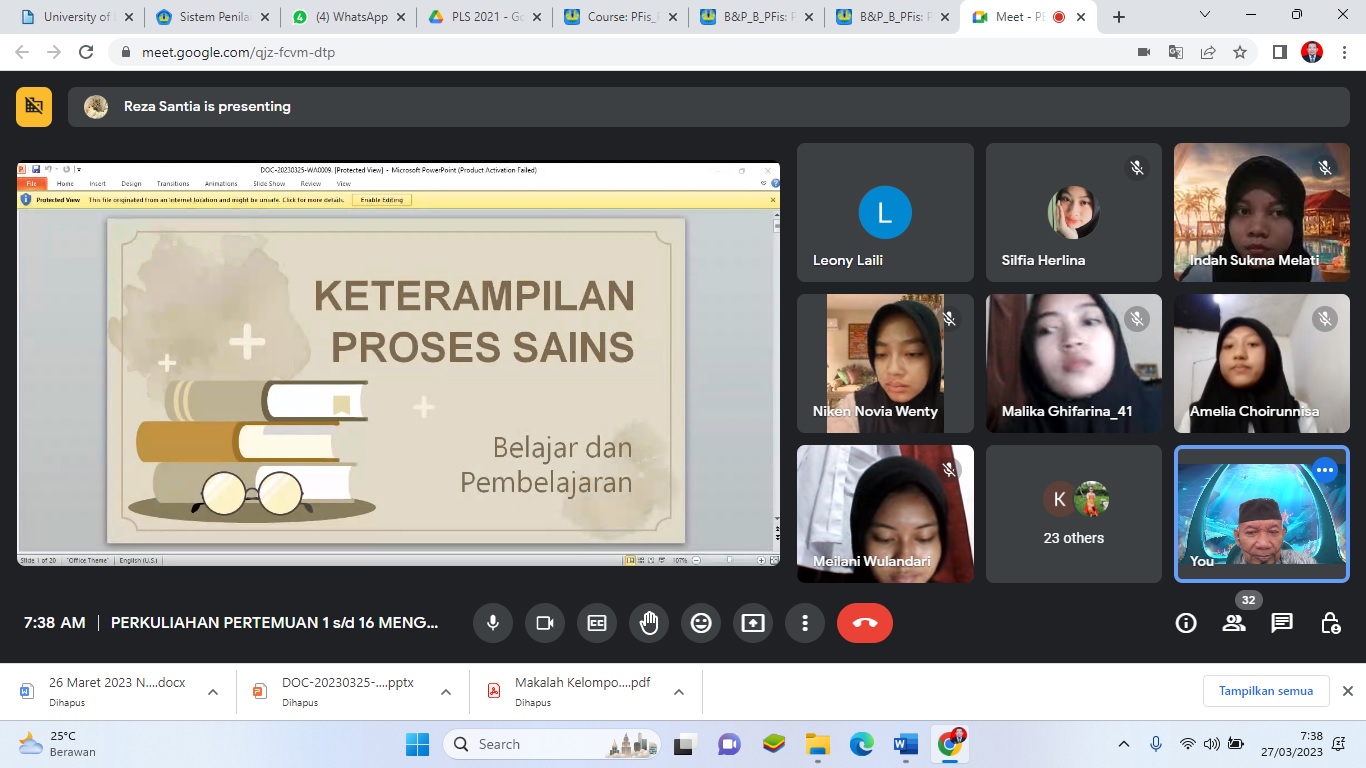Open host controls lock icon
Image resolution: width=1366 pixels, height=768 pixels.
click(x=1330, y=623)
